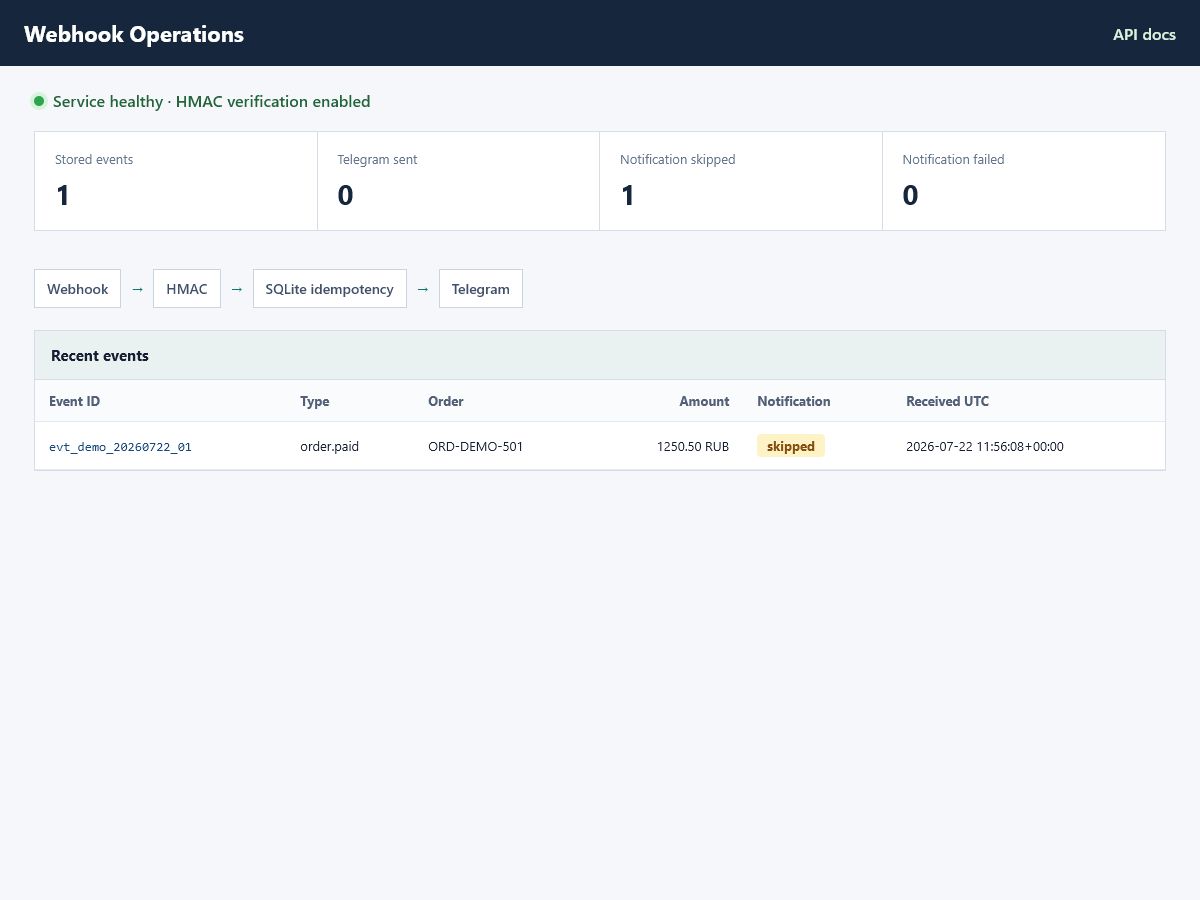Click the Webhook pipeline step box
Screen dimensions: 1200x900
pos(78,289)
